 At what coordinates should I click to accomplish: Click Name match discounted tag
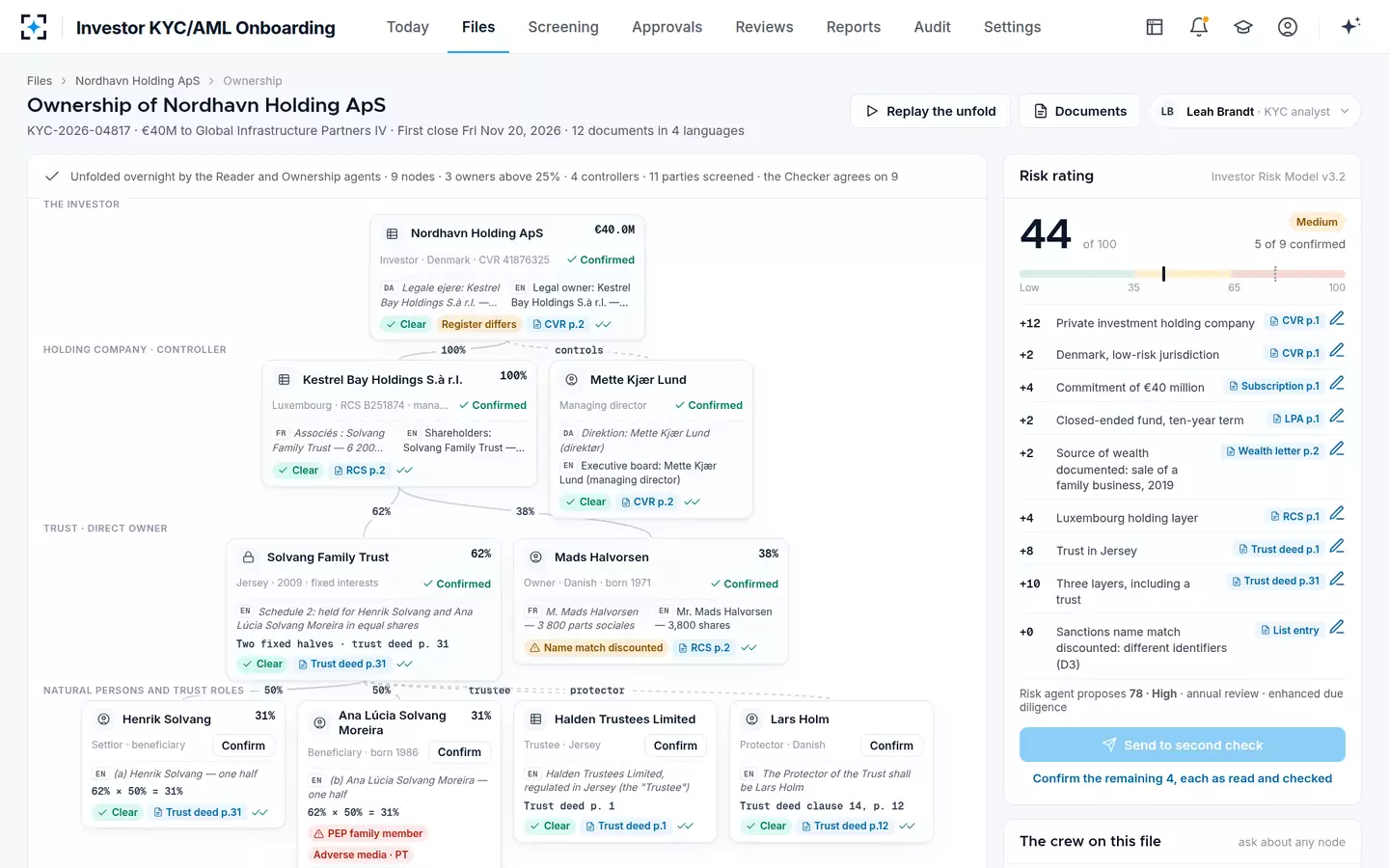596,648
